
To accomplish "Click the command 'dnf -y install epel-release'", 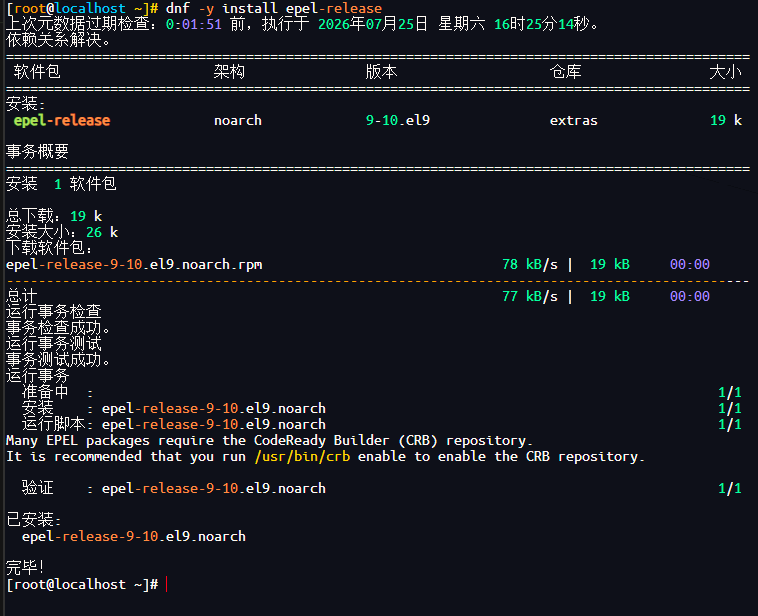I will point(274,8).
